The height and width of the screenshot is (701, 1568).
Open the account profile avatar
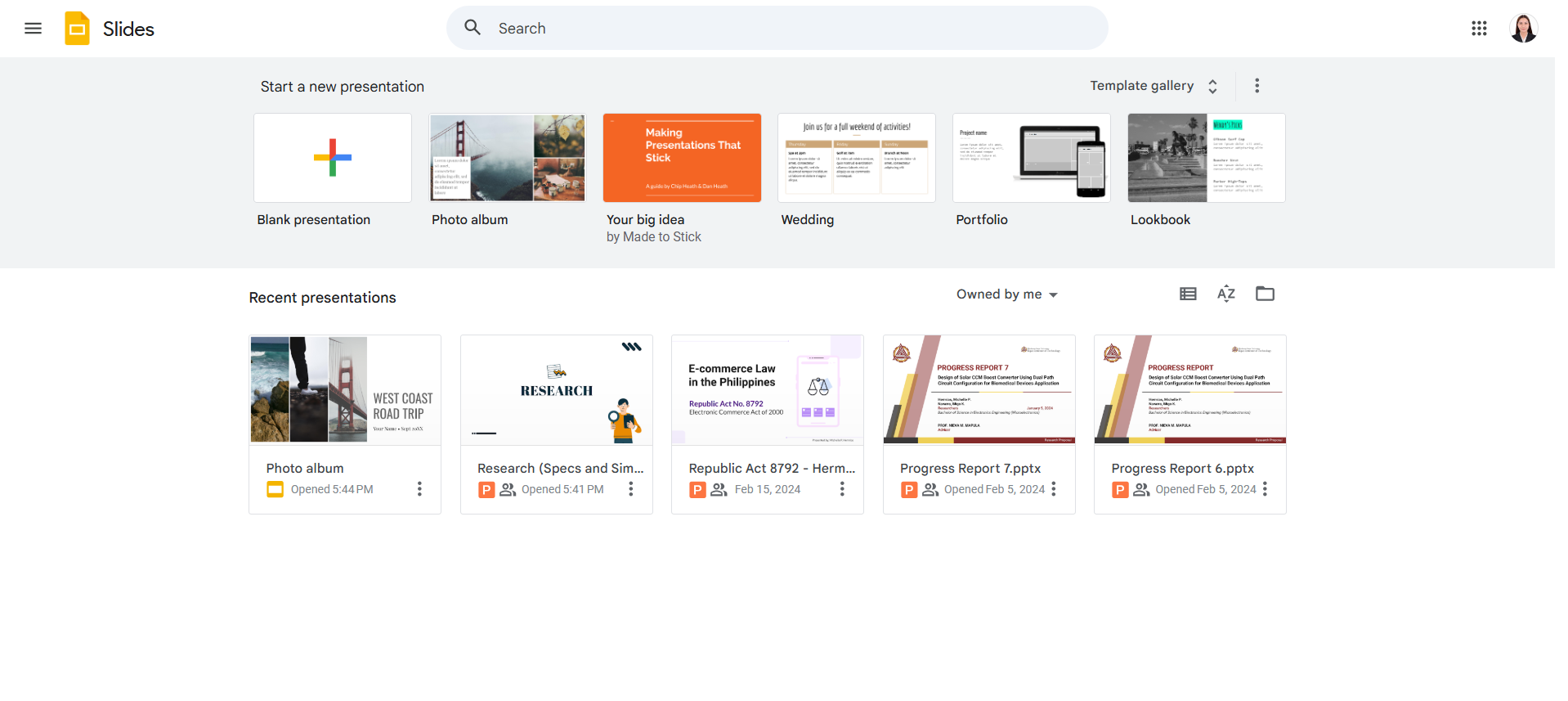pyautogui.click(x=1523, y=29)
